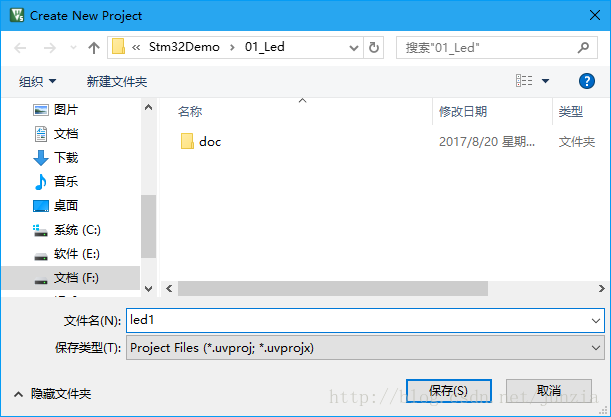Click the file name input field
Image resolution: width=611 pixels, height=417 pixels.
click(x=357, y=320)
